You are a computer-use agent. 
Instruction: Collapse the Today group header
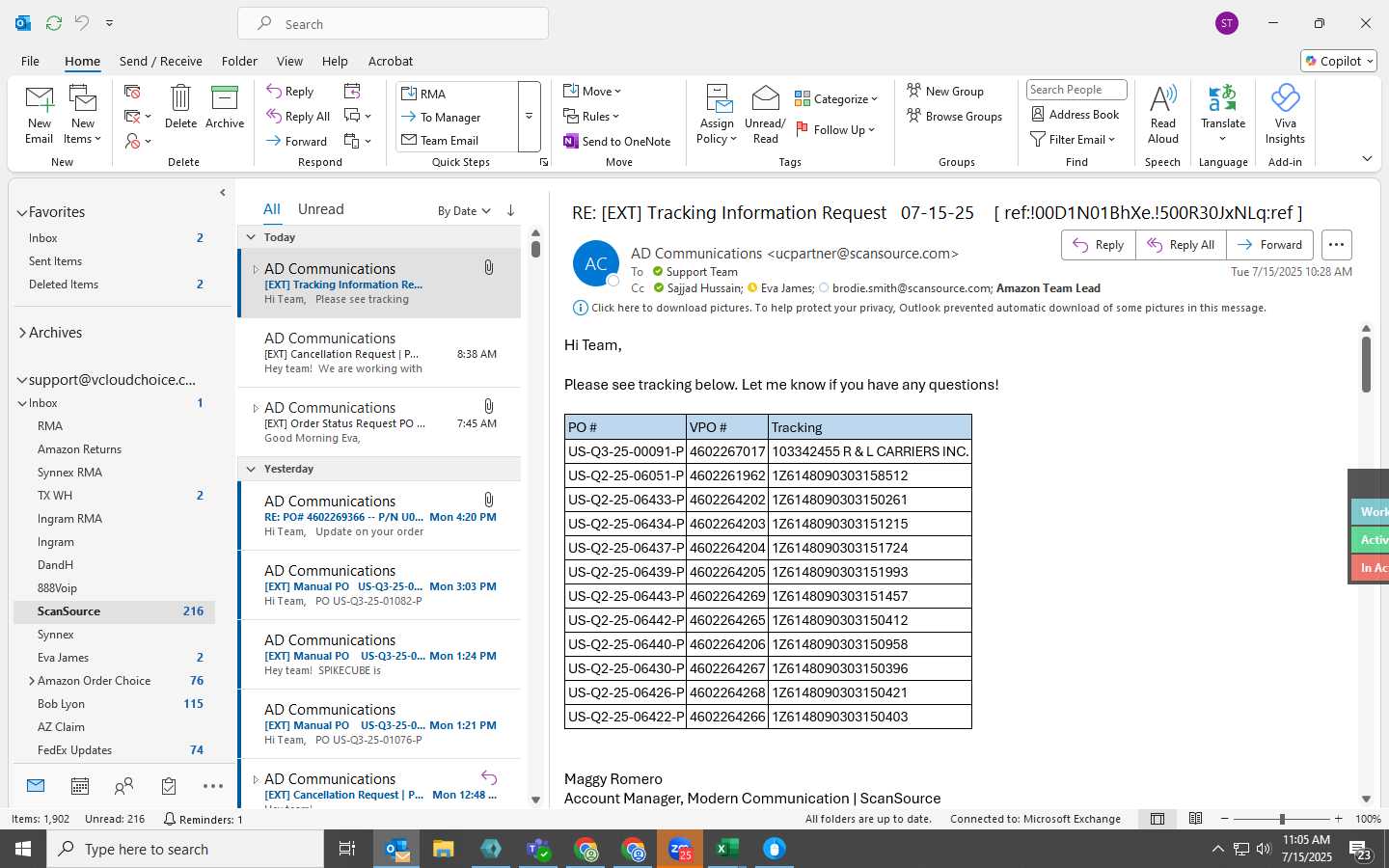point(251,237)
